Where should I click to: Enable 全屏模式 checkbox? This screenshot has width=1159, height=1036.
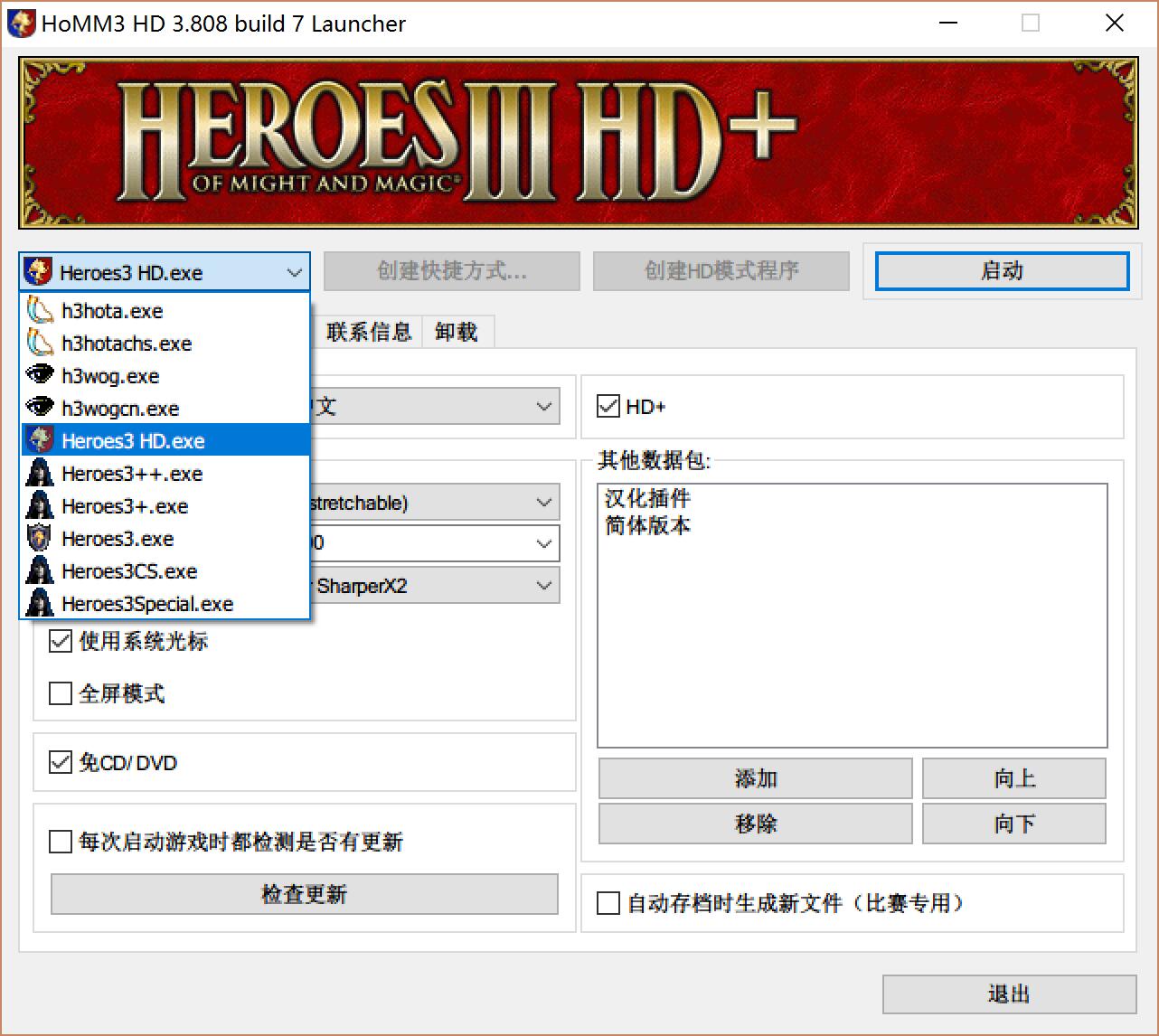point(61,693)
